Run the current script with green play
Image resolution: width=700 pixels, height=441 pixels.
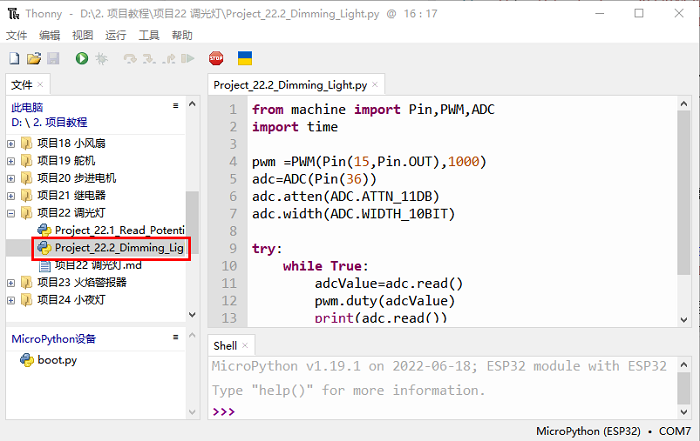[x=81, y=60]
